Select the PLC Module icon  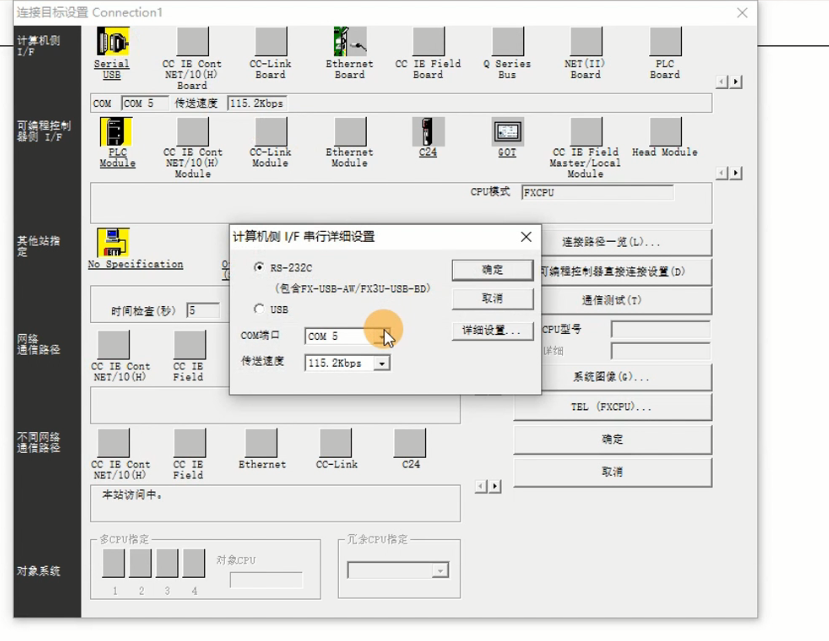(116, 133)
